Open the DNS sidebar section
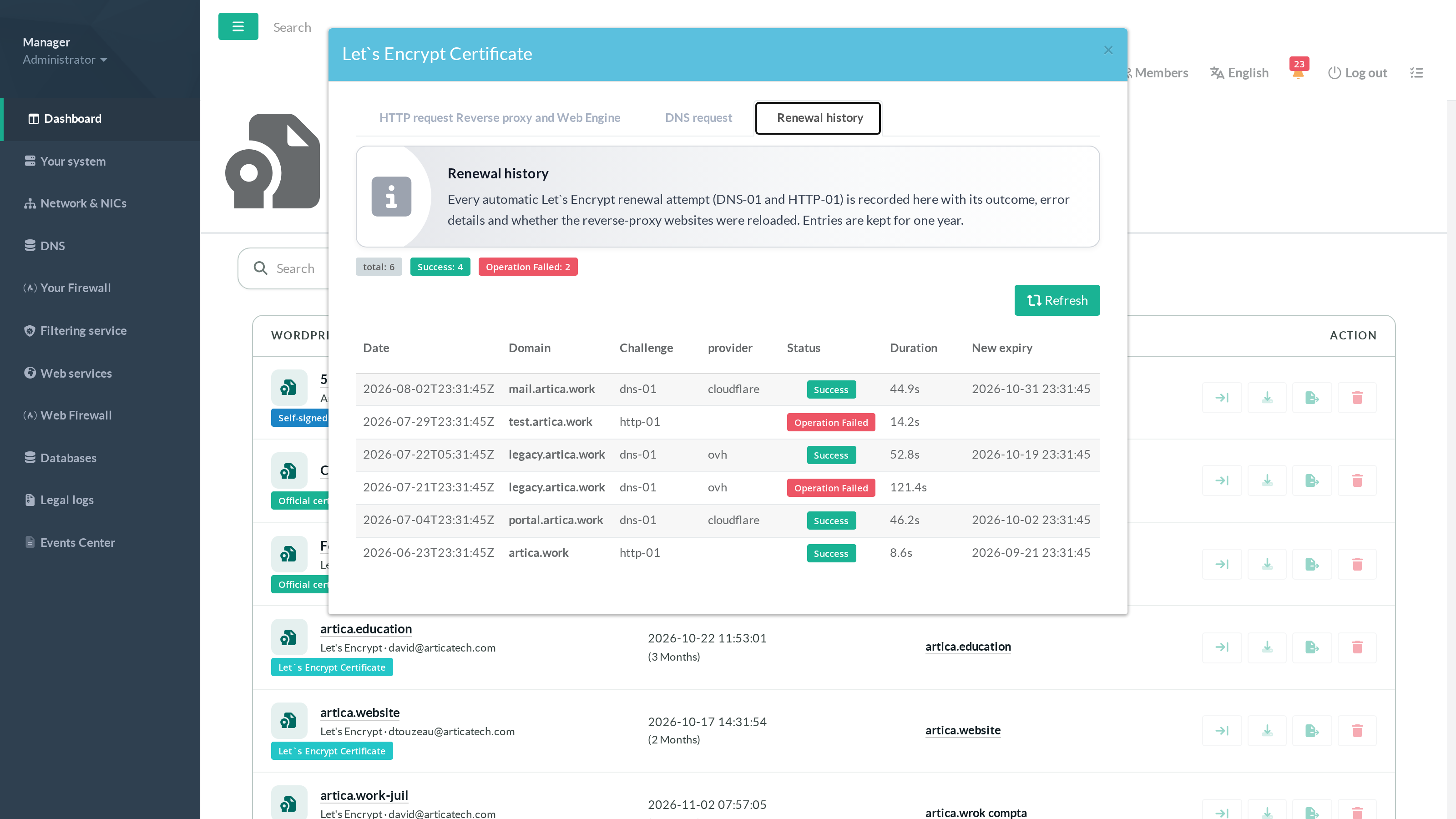The image size is (1456, 819). click(x=101, y=246)
